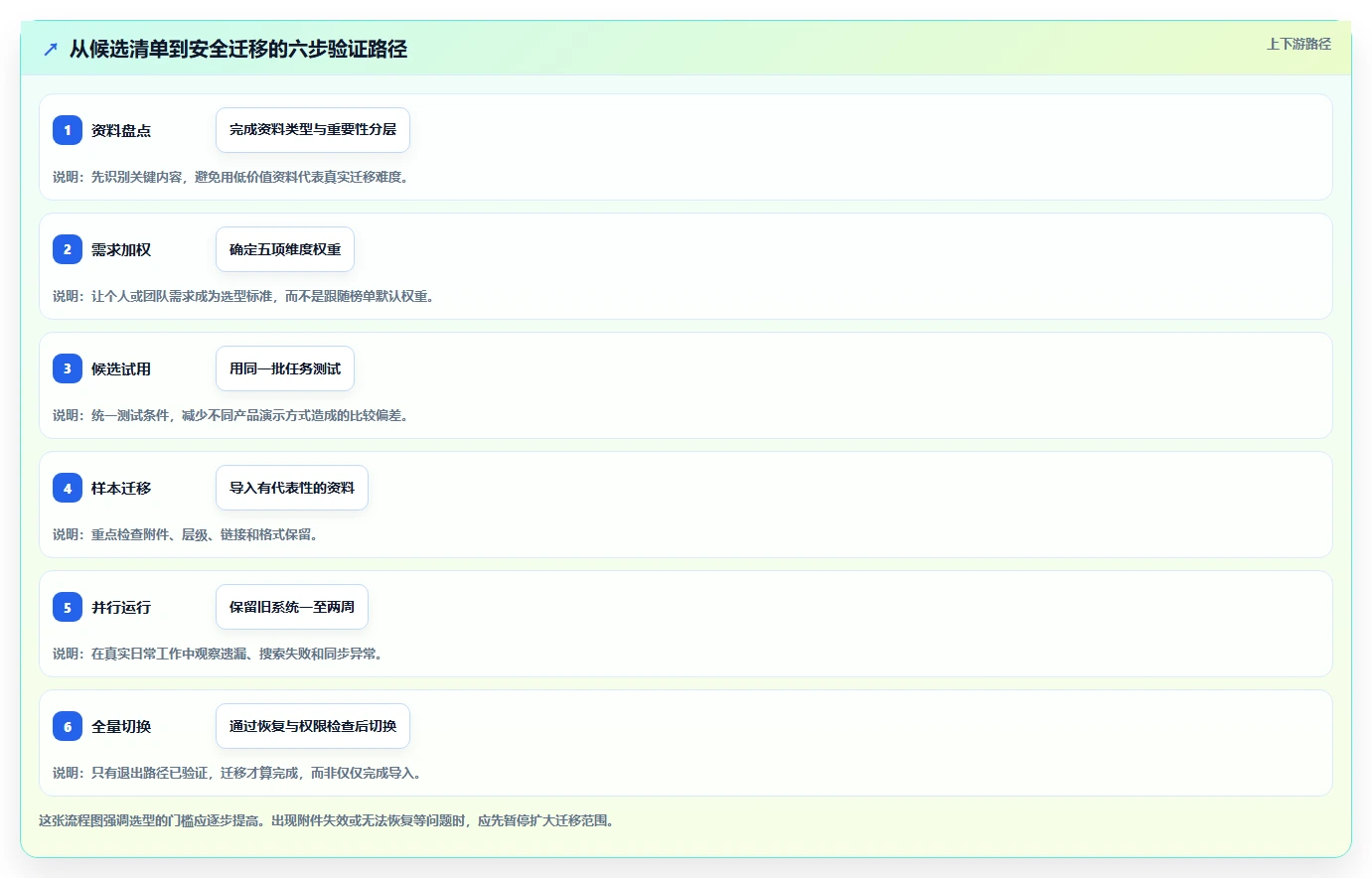Select the 全量切换 step label
The width and height of the screenshot is (1372, 878).
coord(121,726)
